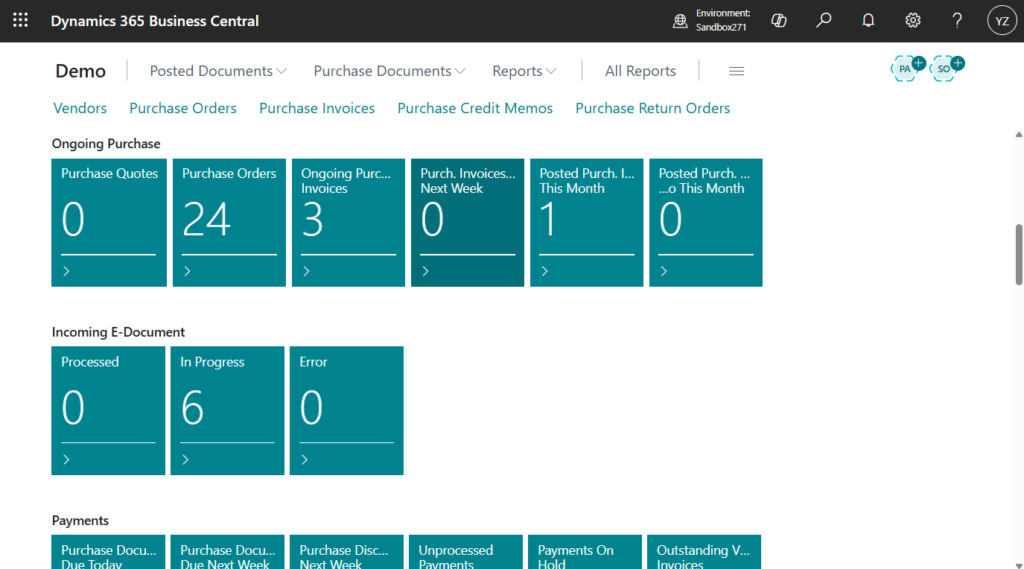Screen dimensions: 1024x569
Task: Open the Settings gear icon
Action: coord(912,21)
